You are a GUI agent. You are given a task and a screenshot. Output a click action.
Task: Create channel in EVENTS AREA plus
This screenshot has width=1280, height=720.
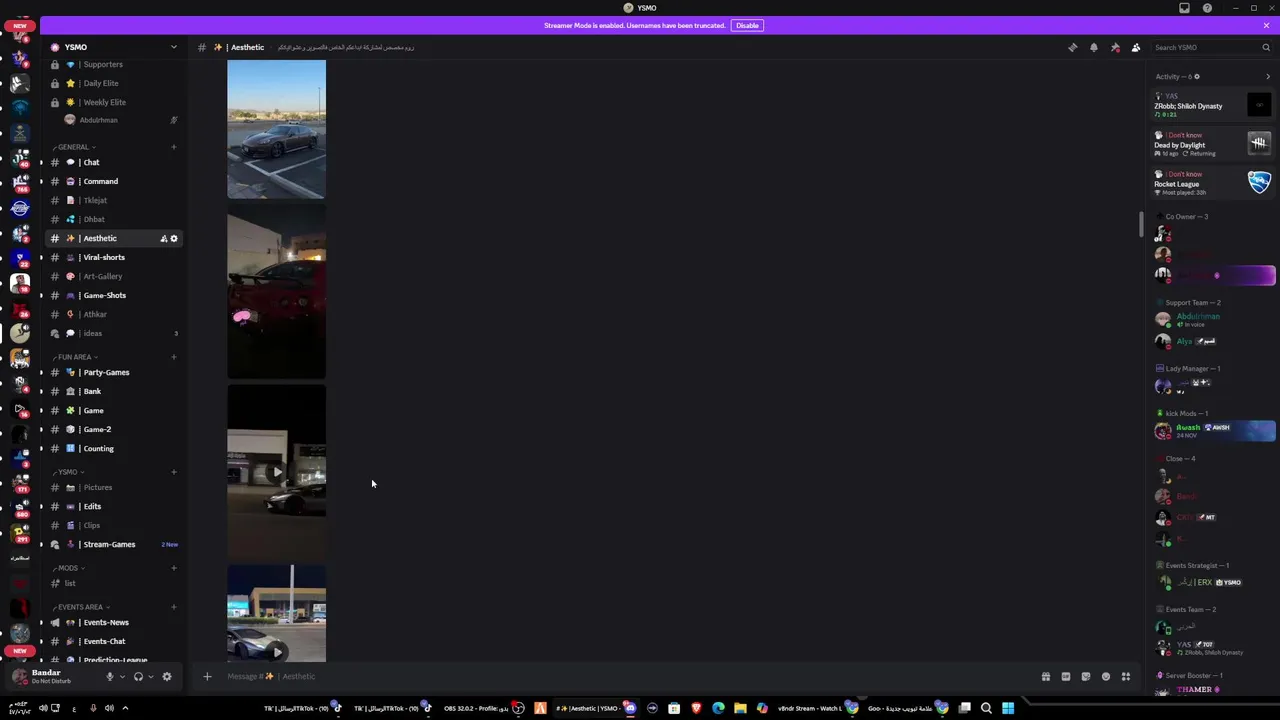pyautogui.click(x=174, y=607)
